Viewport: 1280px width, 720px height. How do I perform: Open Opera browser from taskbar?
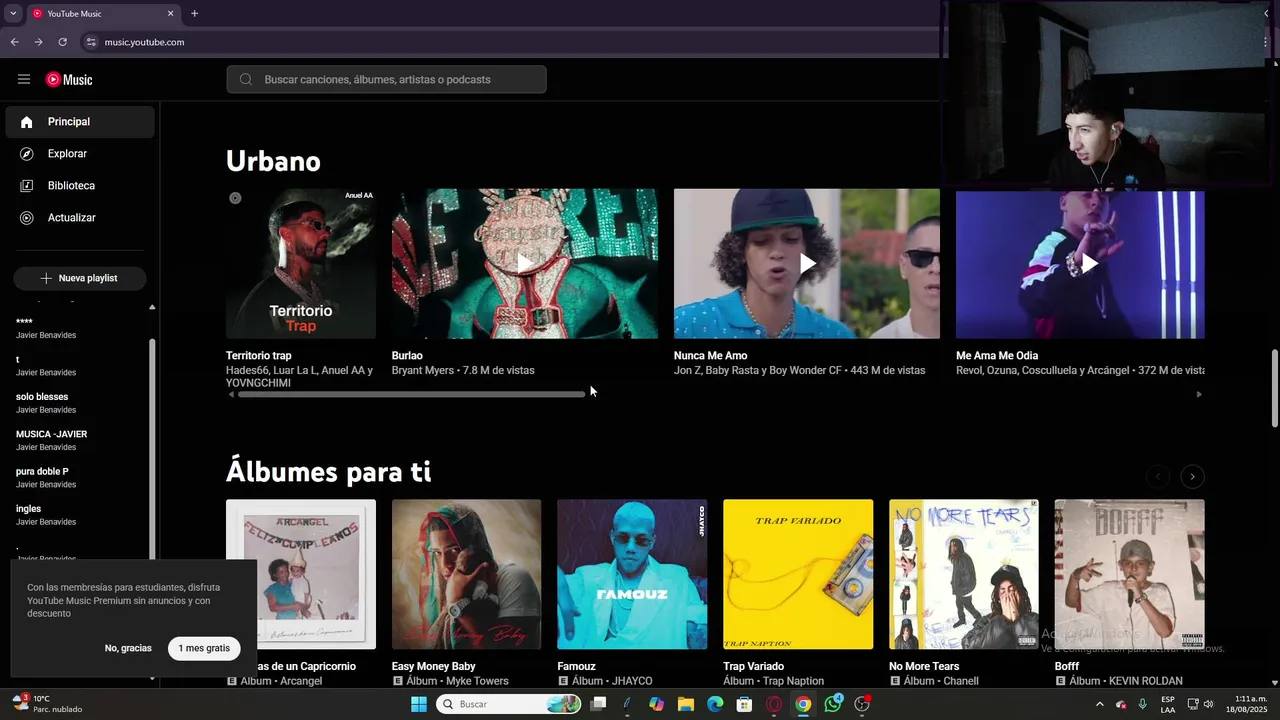pyautogui.click(x=774, y=704)
